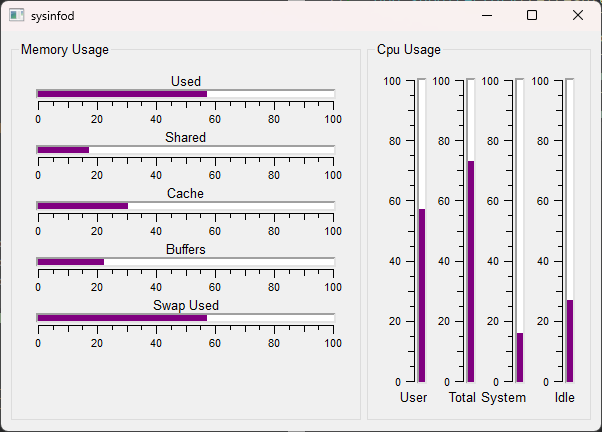Click the Shared memory bar
The width and height of the screenshot is (602, 432).
[185, 150]
